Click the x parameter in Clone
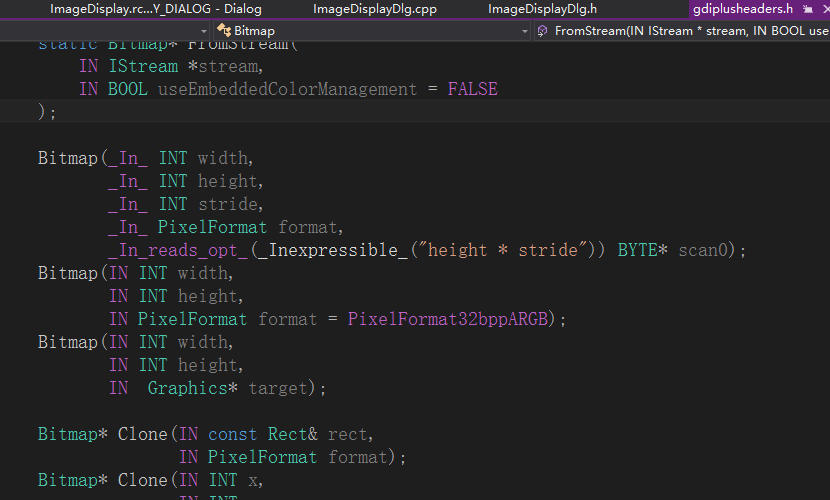This screenshot has width=830, height=500. [253, 480]
